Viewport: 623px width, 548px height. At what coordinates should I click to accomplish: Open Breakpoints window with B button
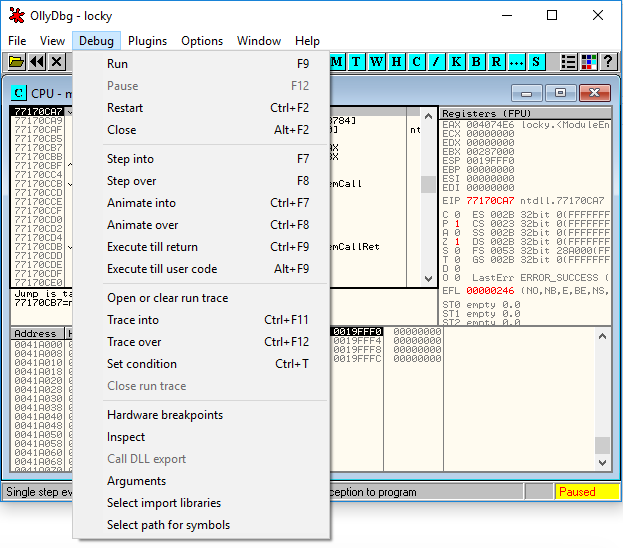(x=476, y=62)
